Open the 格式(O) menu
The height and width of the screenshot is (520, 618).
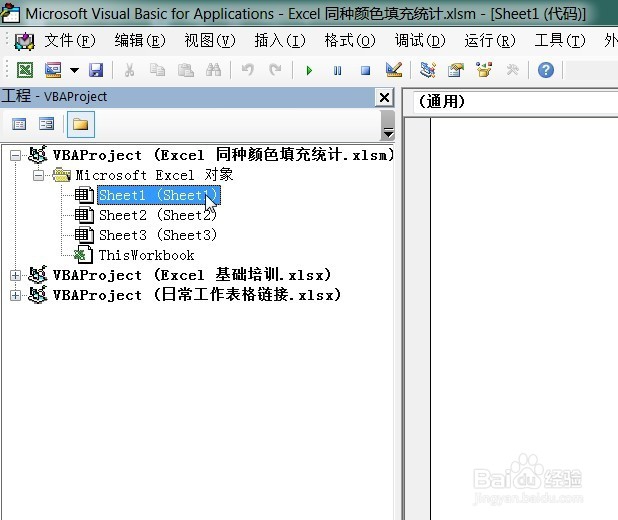point(350,41)
